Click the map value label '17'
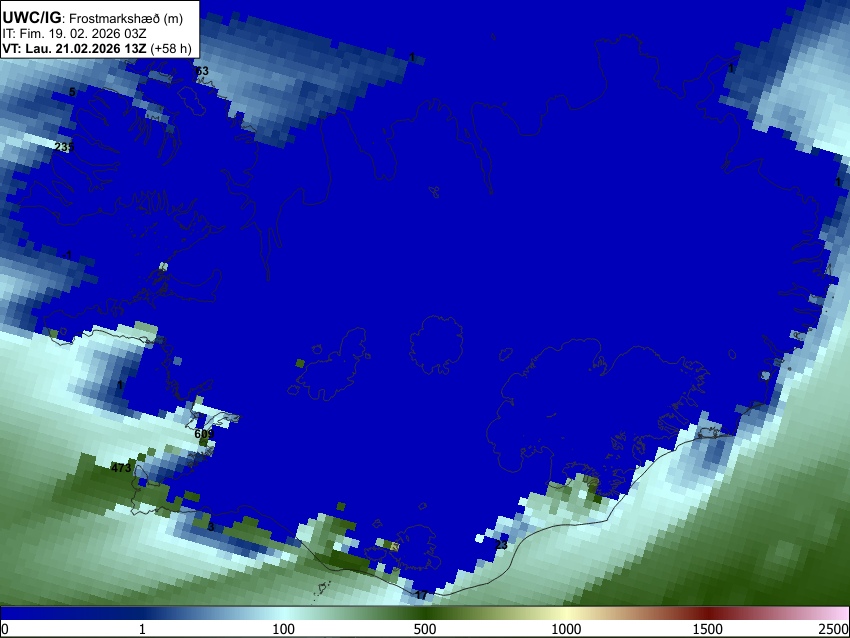This screenshot has width=850, height=638. tap(421, 595)
